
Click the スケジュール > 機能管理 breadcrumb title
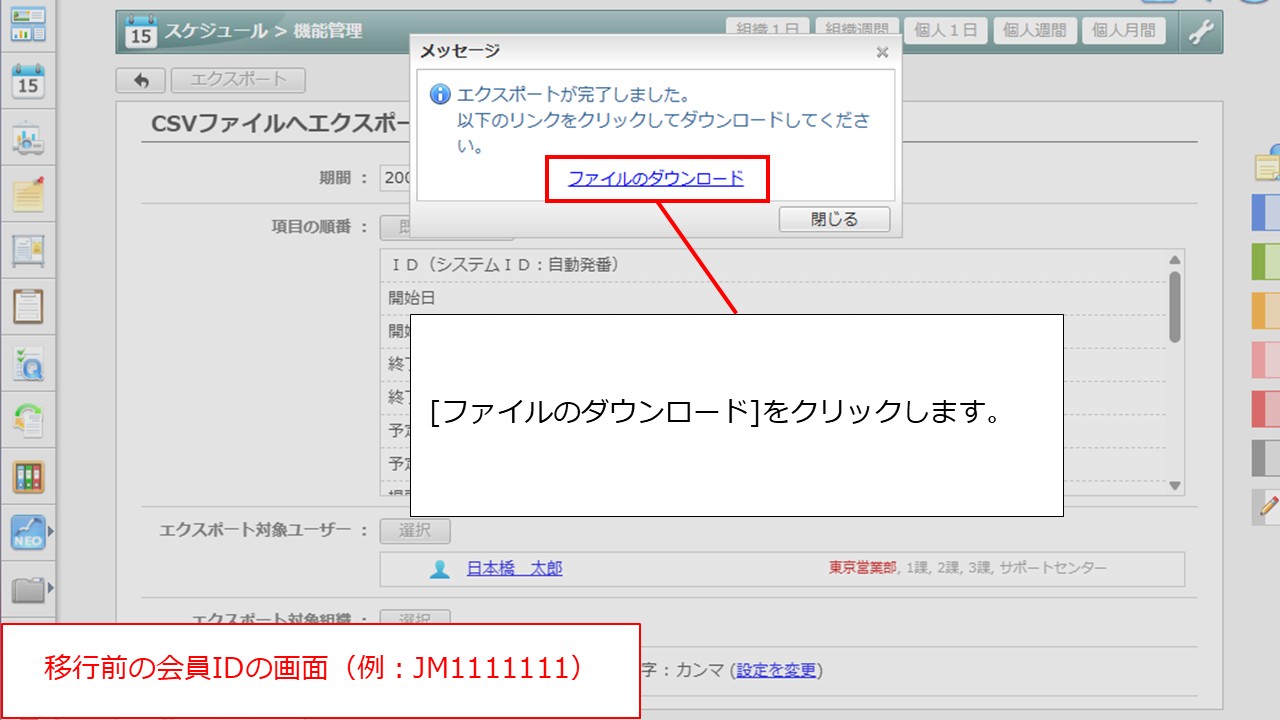pos(262,31)
